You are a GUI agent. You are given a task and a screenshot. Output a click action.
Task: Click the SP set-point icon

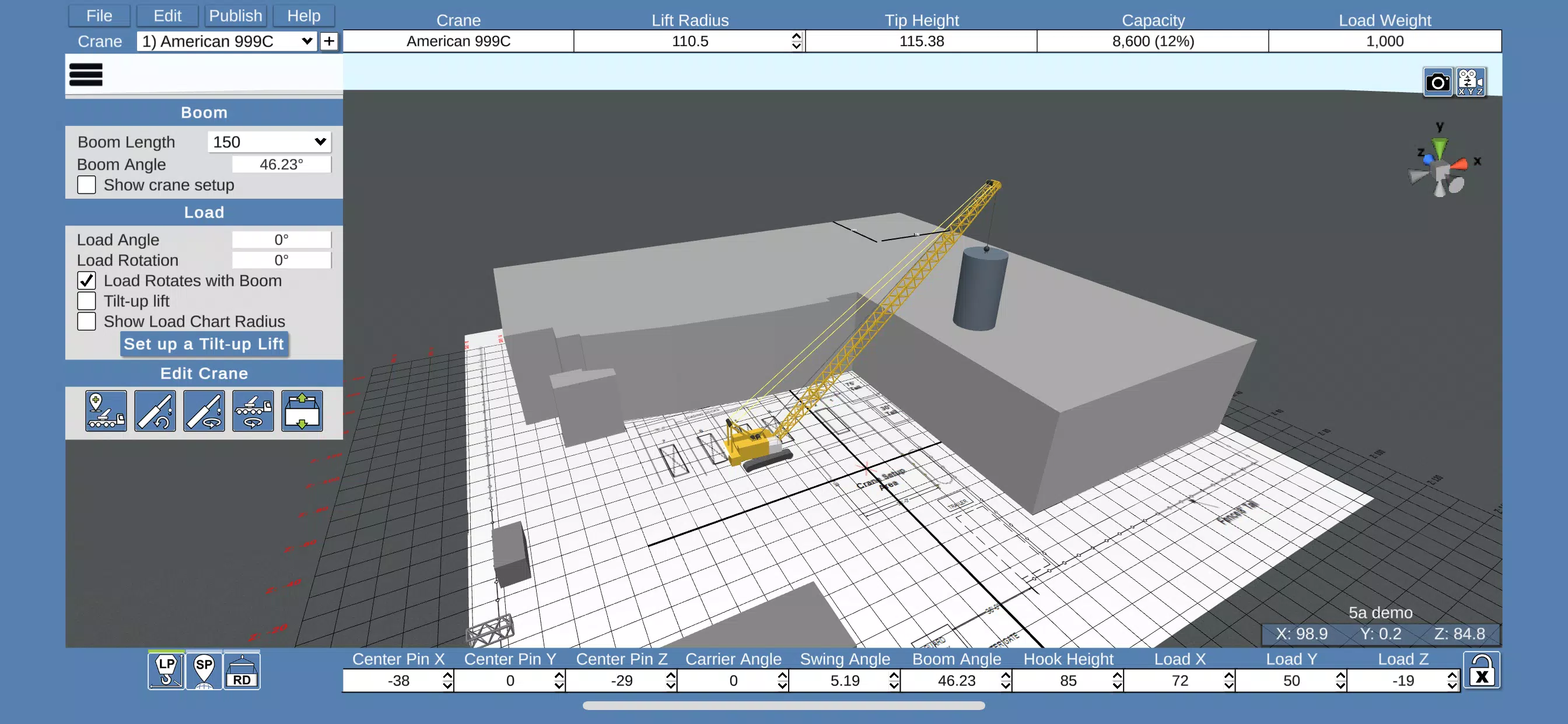(x=204, y=670)
